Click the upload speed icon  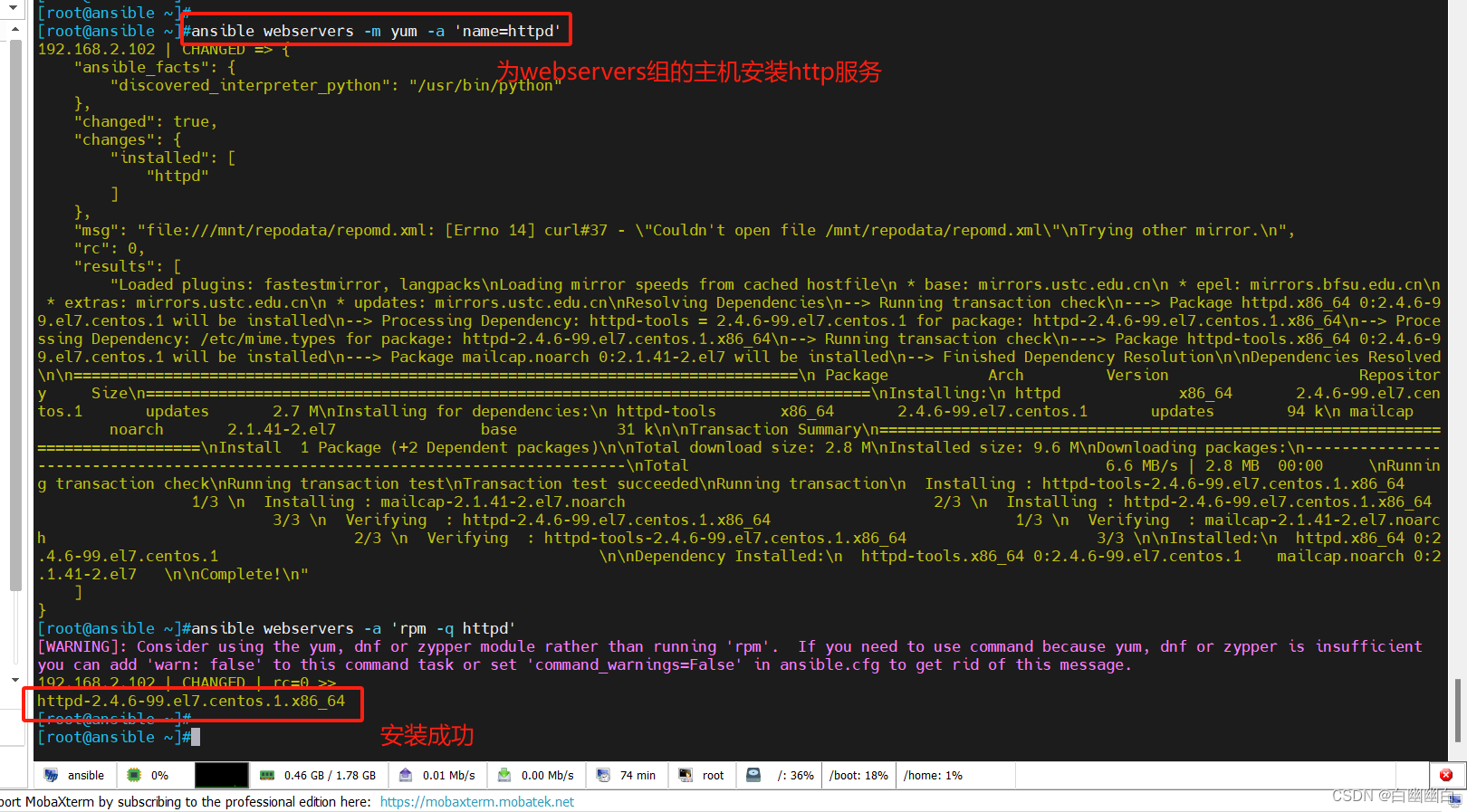[406, 775]
